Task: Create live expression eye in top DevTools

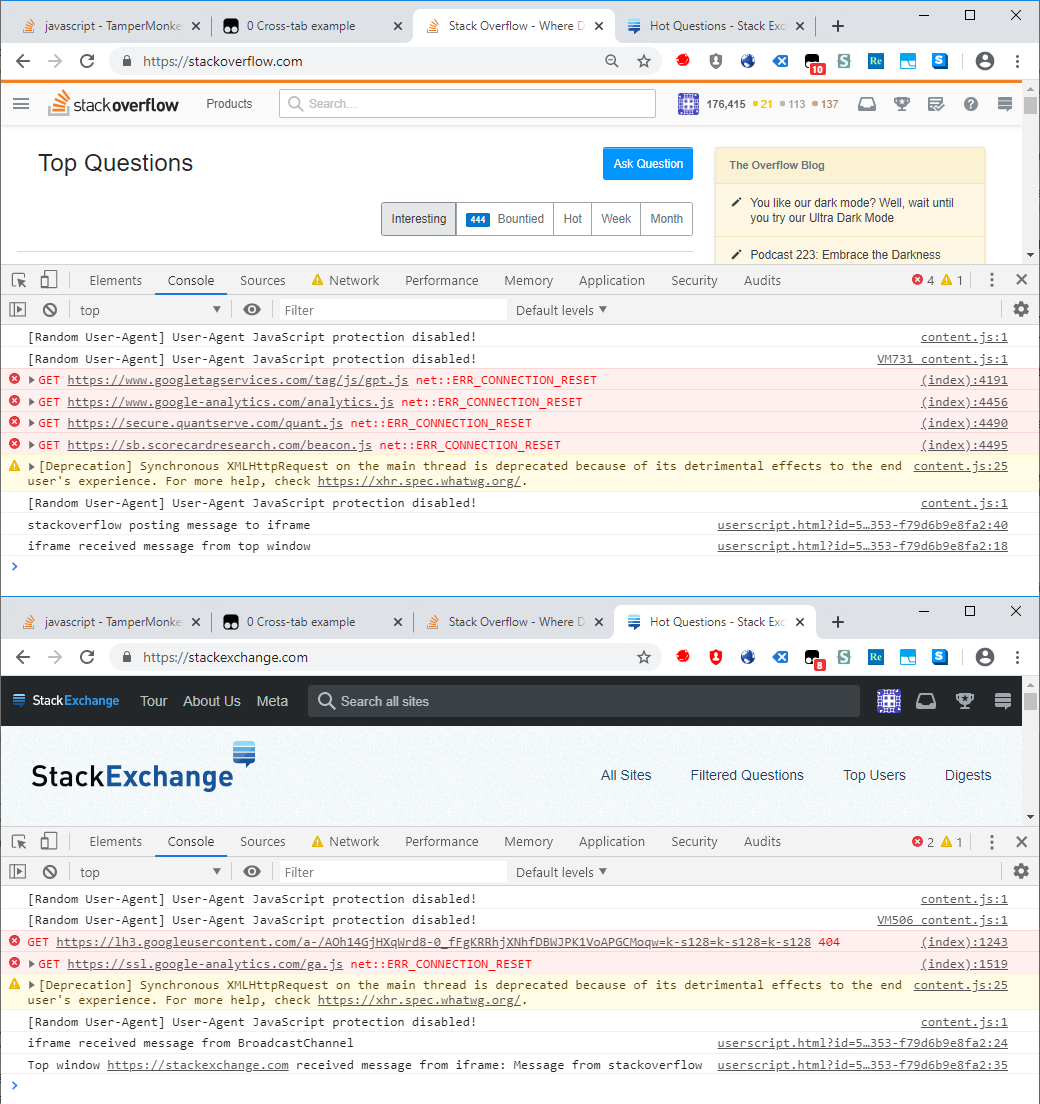Action: point(251,310)
